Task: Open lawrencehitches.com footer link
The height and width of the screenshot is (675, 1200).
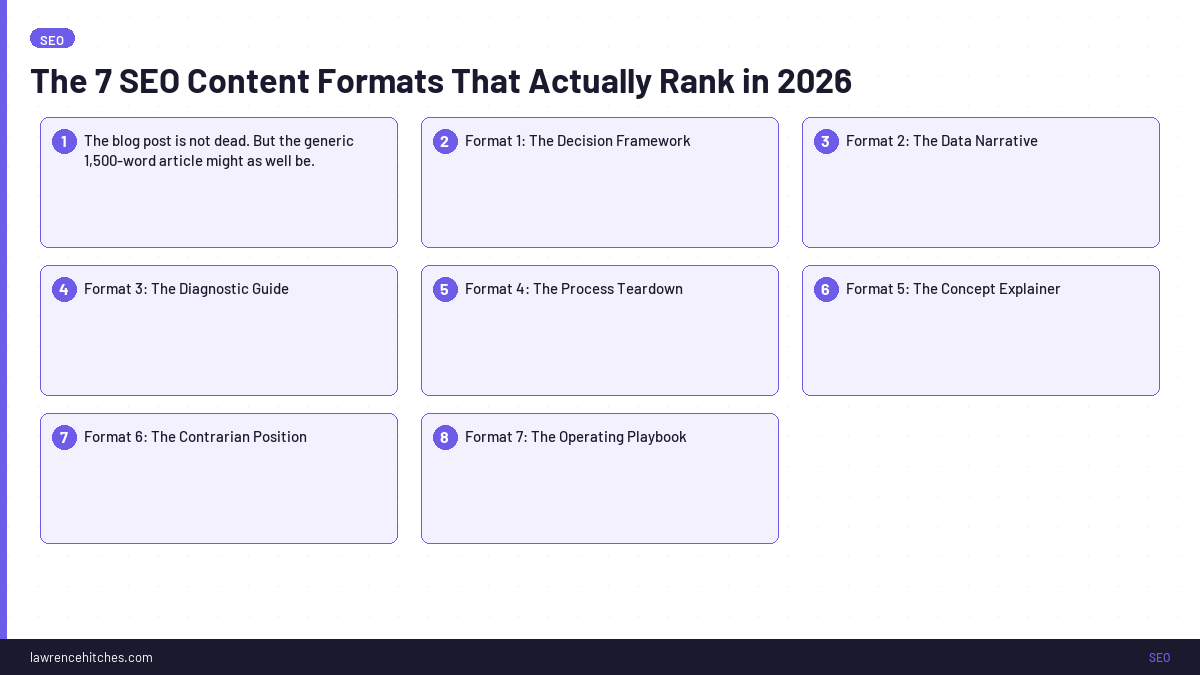Action: 91,657
